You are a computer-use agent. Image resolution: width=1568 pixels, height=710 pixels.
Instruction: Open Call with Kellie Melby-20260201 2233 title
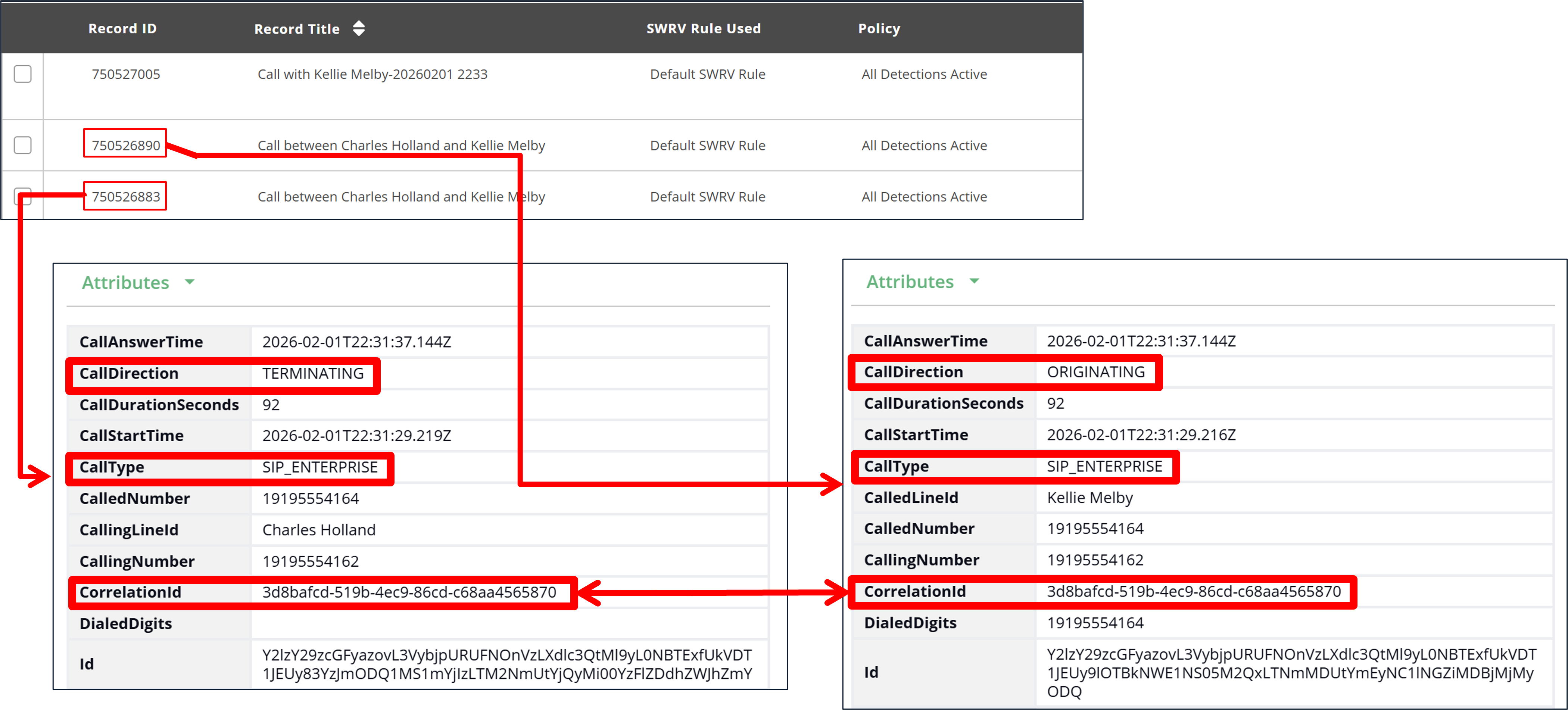pos(372,74)
